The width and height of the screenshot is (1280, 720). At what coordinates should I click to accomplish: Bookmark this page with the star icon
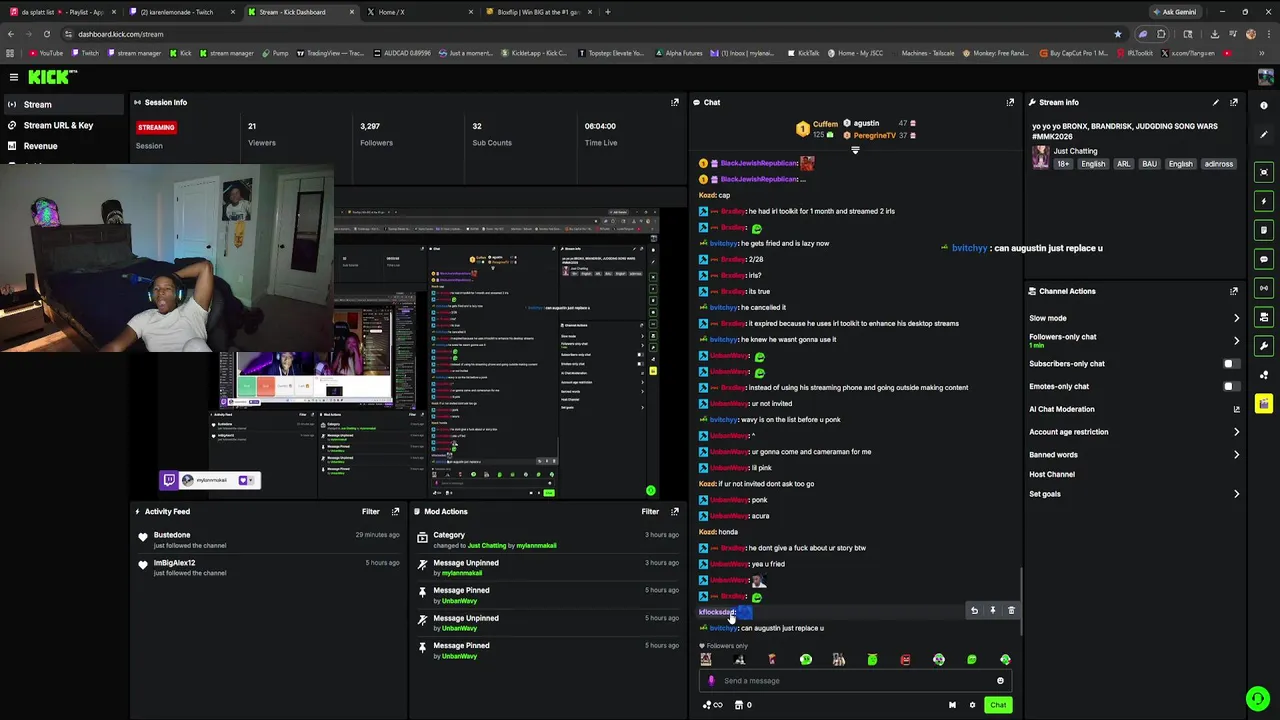[1118, 34]
